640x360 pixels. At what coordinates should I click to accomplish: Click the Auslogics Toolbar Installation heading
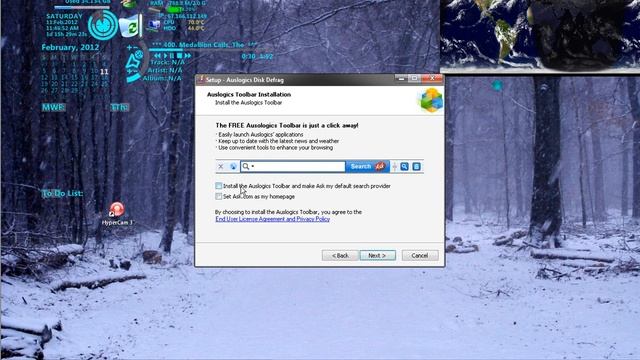point(249,94)
